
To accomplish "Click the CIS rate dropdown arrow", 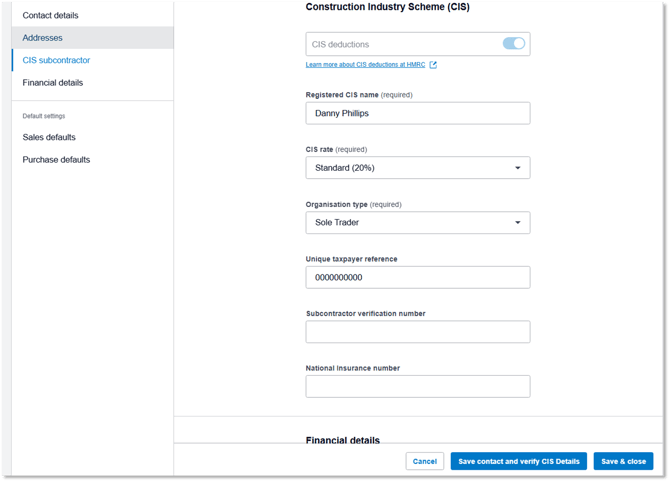I will 517,168.
